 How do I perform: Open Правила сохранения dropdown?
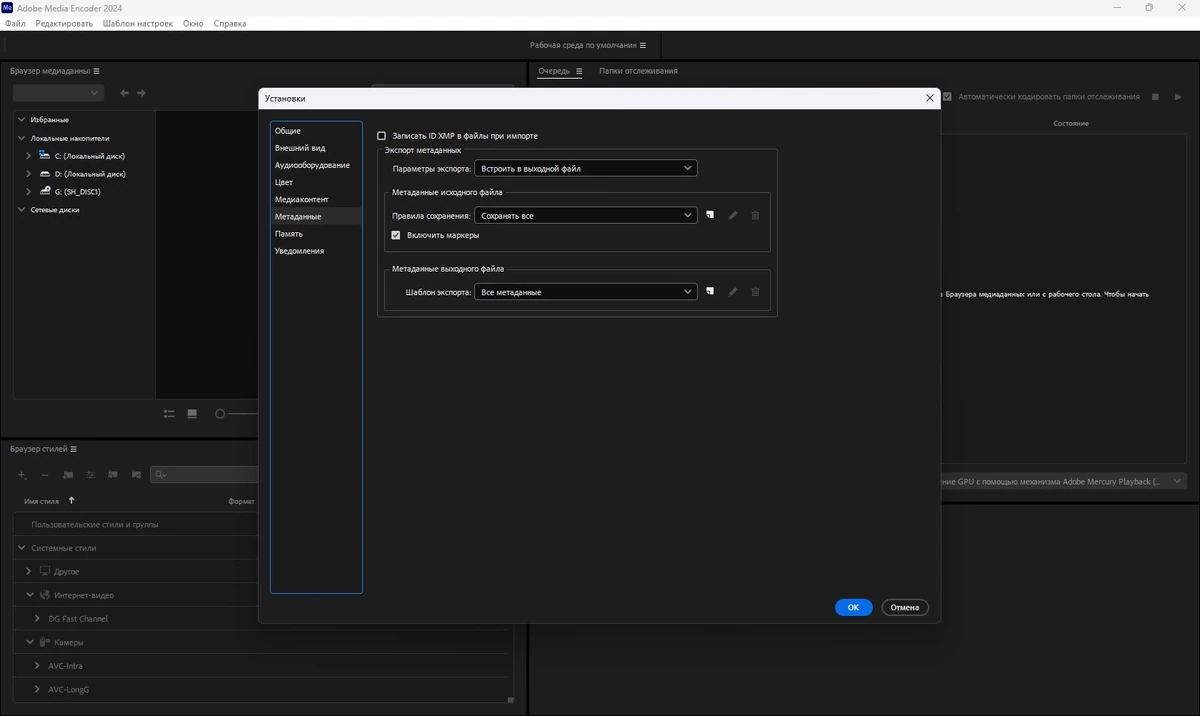[585, 215]
